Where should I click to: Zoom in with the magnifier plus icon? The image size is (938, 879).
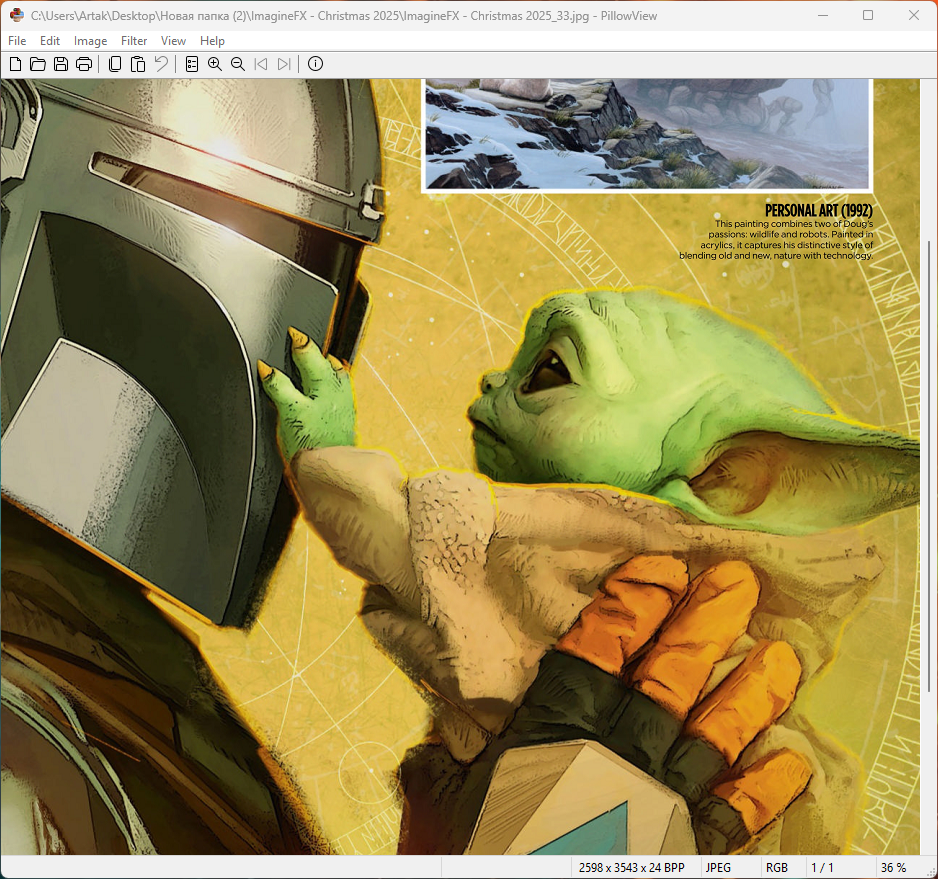(215, 64)
